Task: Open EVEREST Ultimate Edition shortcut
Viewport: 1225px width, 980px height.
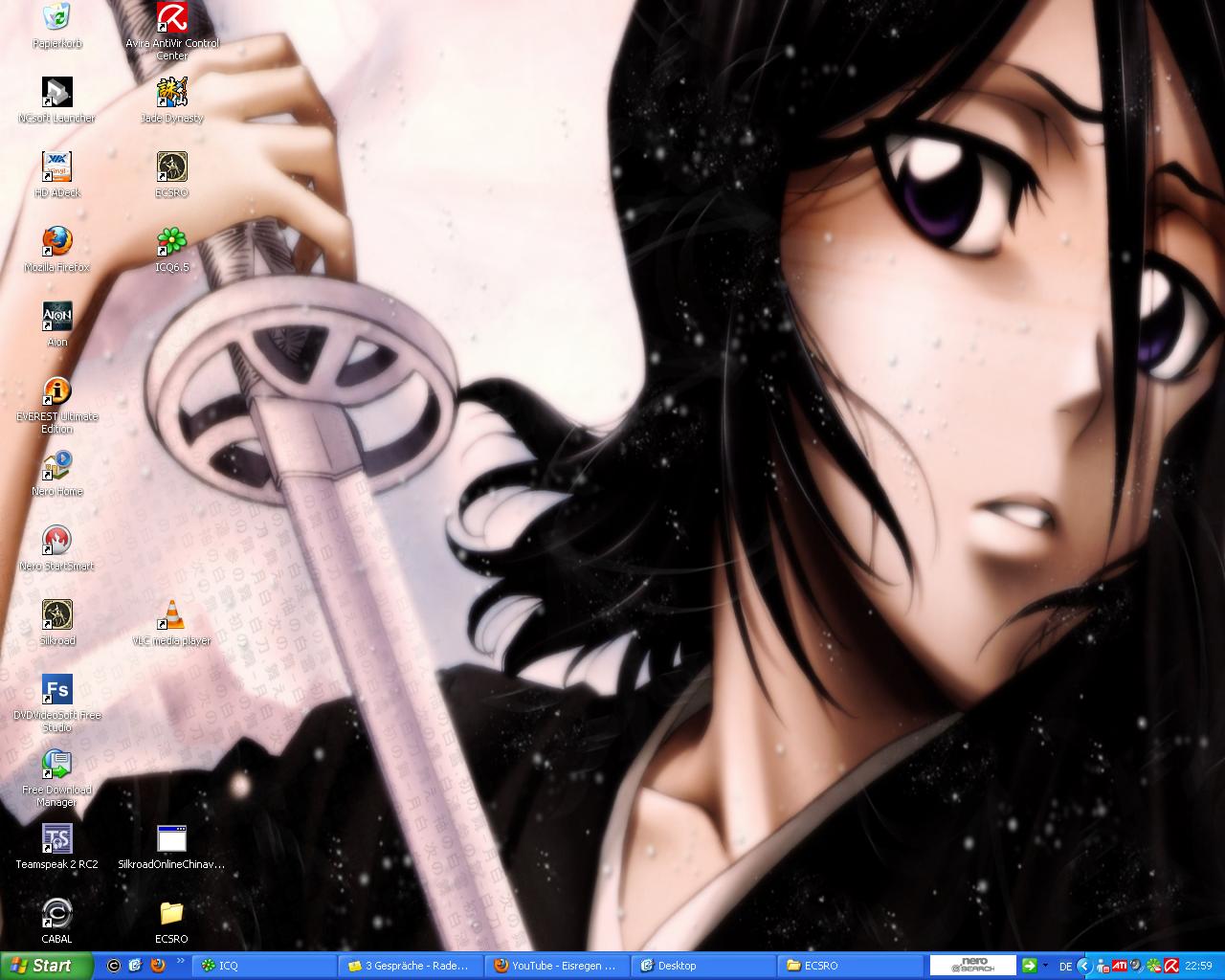Action: pyautogui.click(x=56, y=392)
